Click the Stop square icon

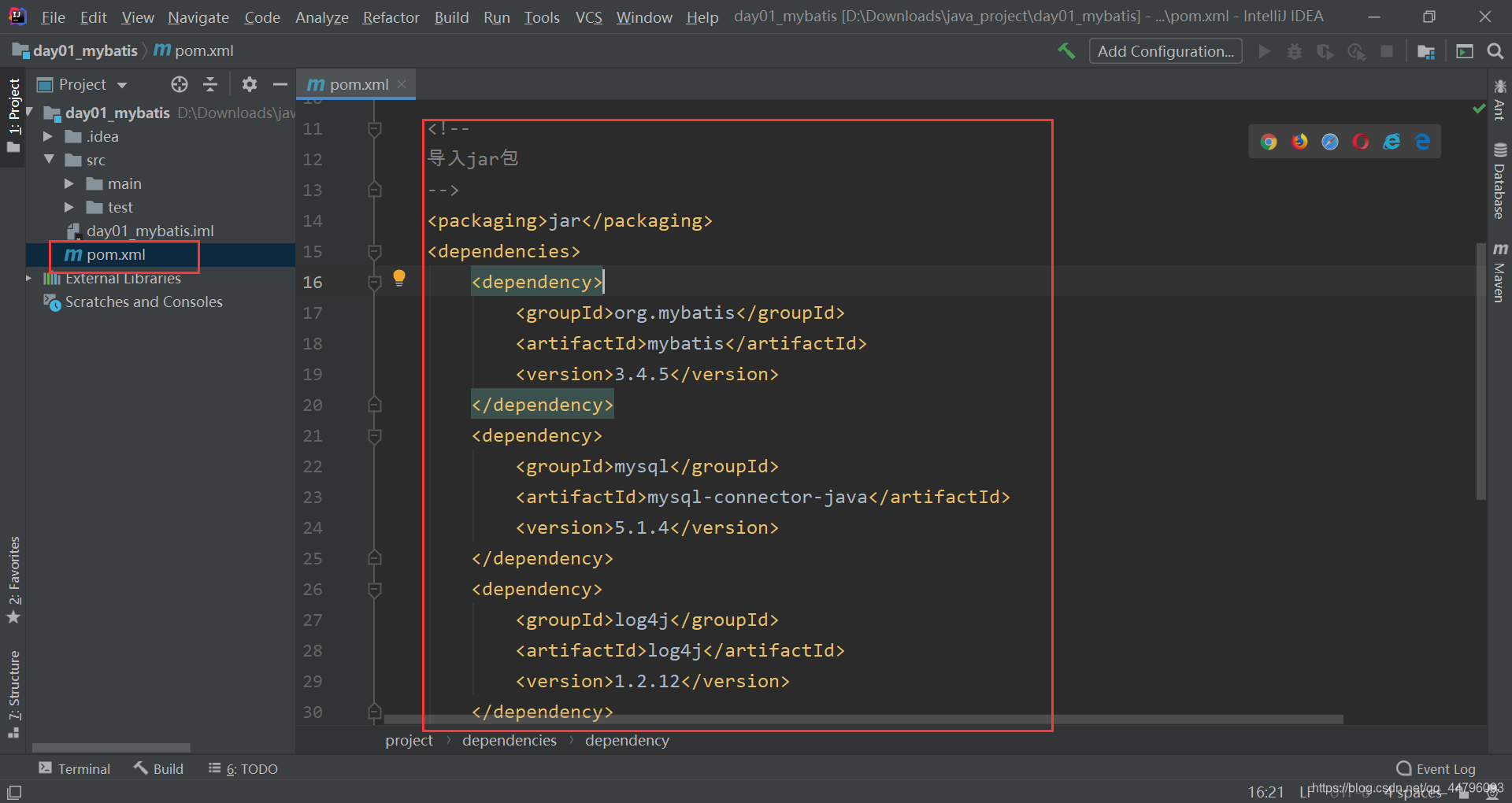[x=1387, y=51]
